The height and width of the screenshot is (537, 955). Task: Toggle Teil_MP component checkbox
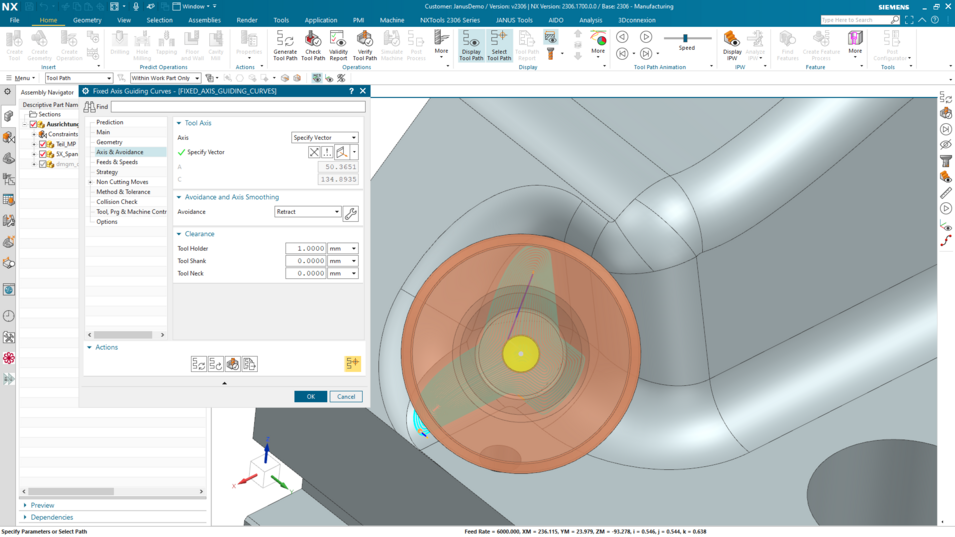[x=43, y=144]
